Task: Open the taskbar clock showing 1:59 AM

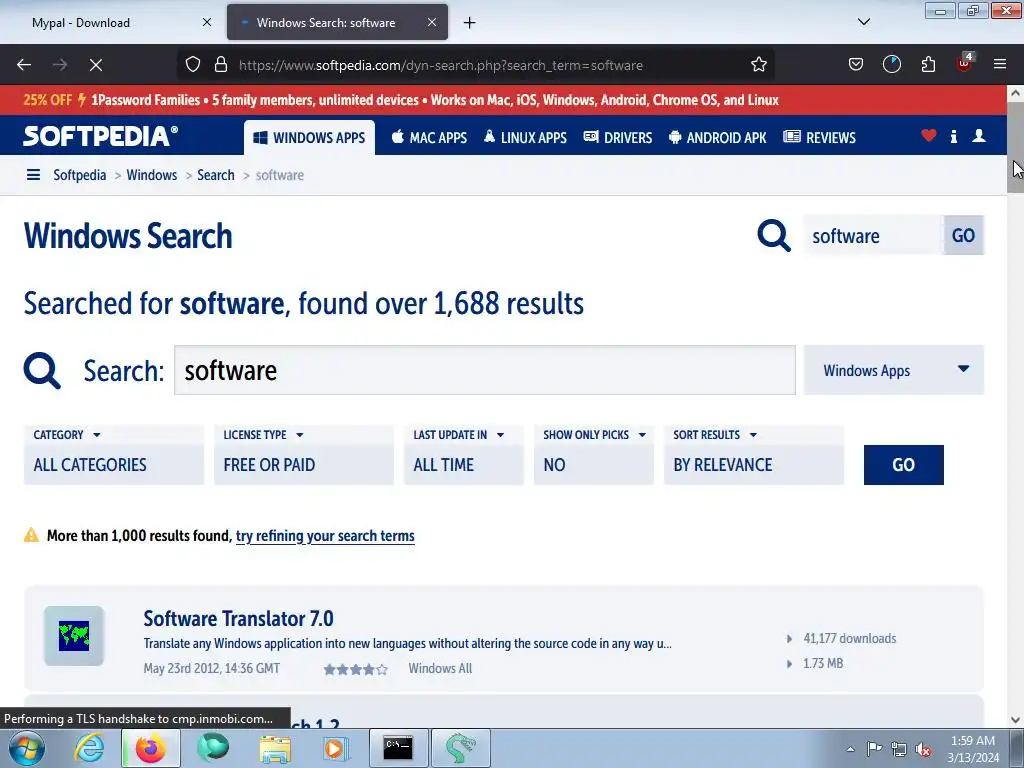Action: point(972,748)
